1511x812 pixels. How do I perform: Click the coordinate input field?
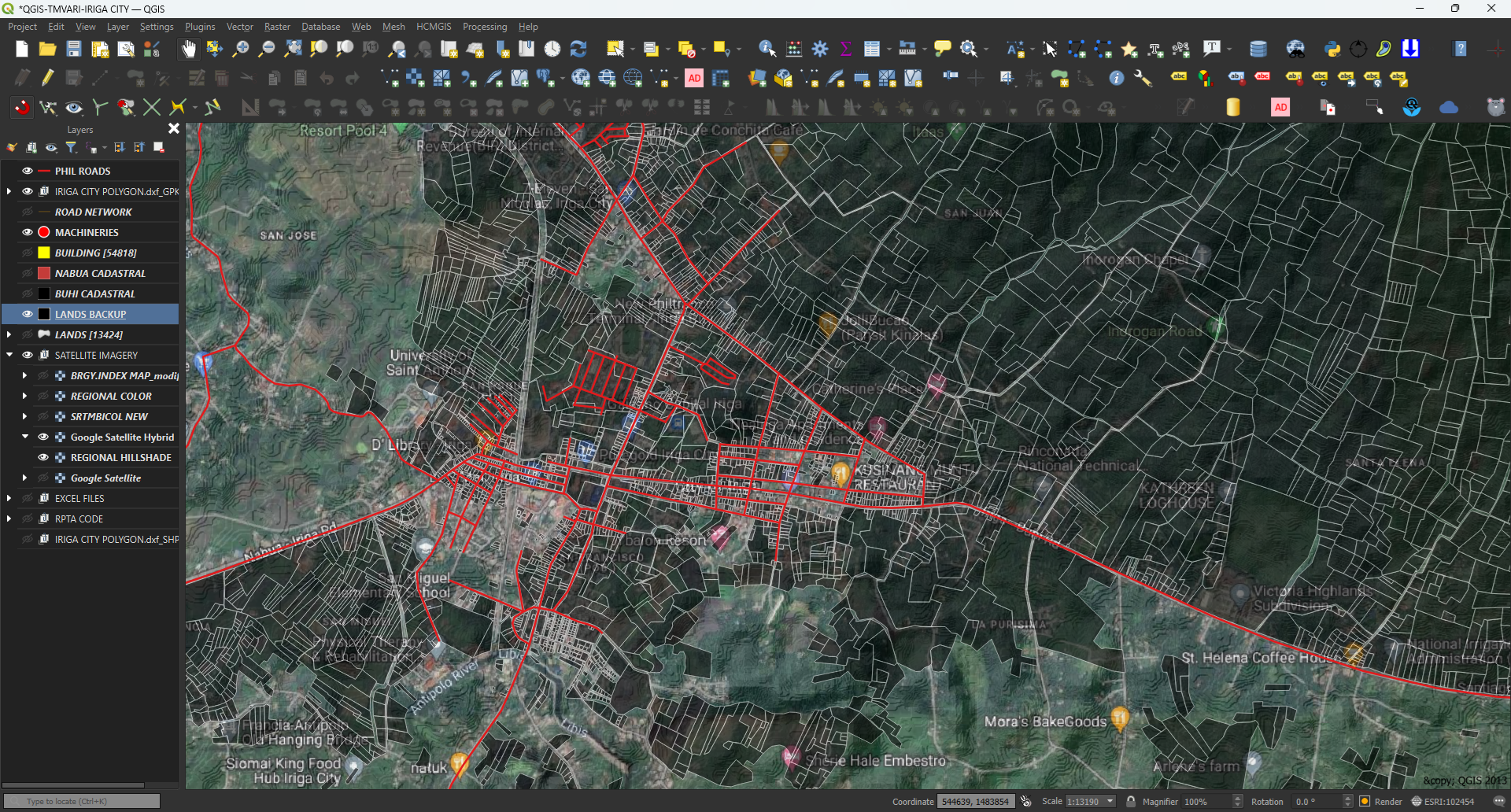pyautogui.click(x=976, y=801)
